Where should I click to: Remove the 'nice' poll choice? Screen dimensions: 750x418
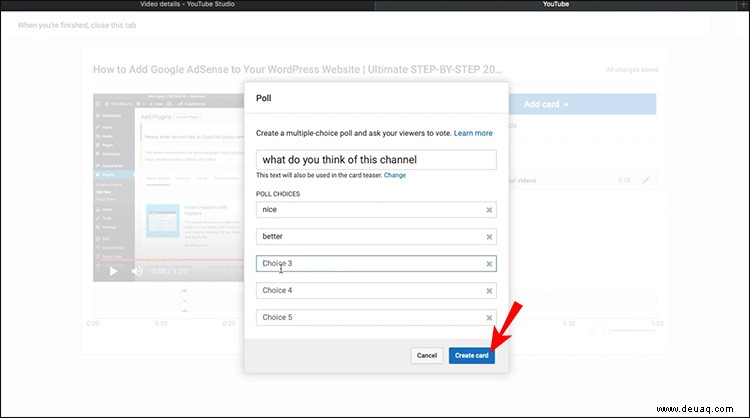pyautogui.click(x=489, y=210)
